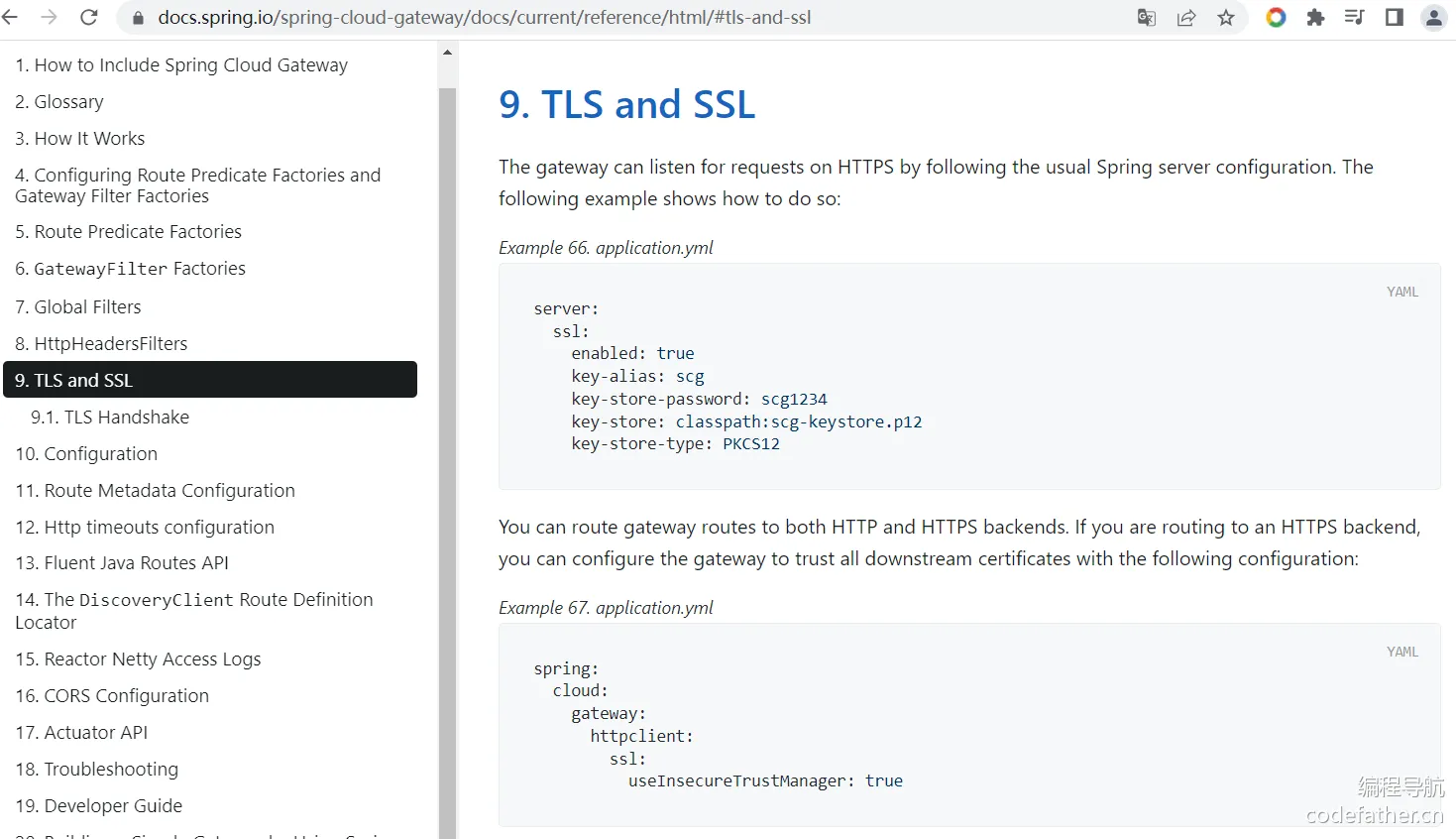Viewport: 1456px width, 839px height.
Task: Open the extensions puzzle icon
Action: (1315, 18)
